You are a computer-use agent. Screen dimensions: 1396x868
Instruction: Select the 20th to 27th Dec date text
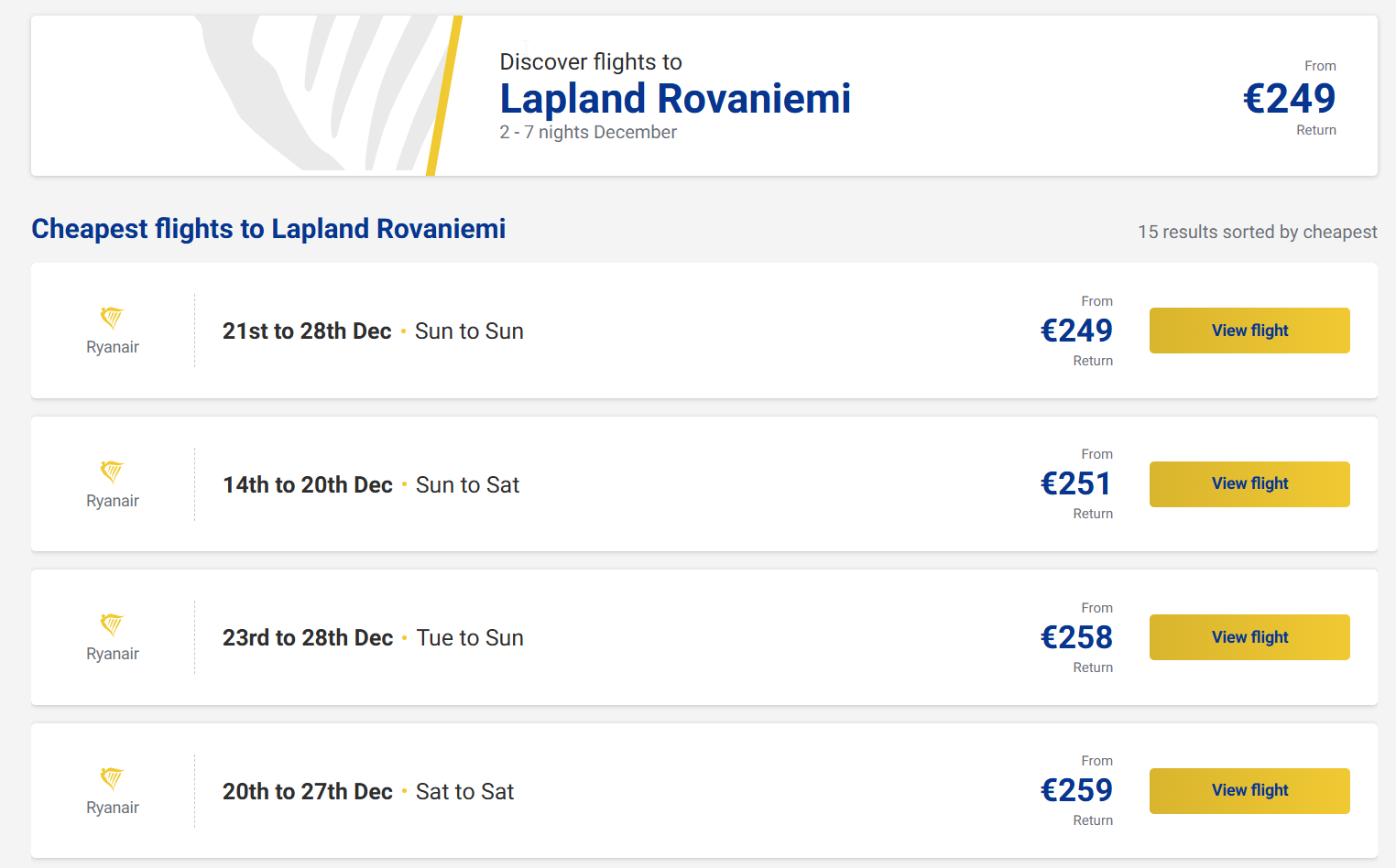(308, 792)
